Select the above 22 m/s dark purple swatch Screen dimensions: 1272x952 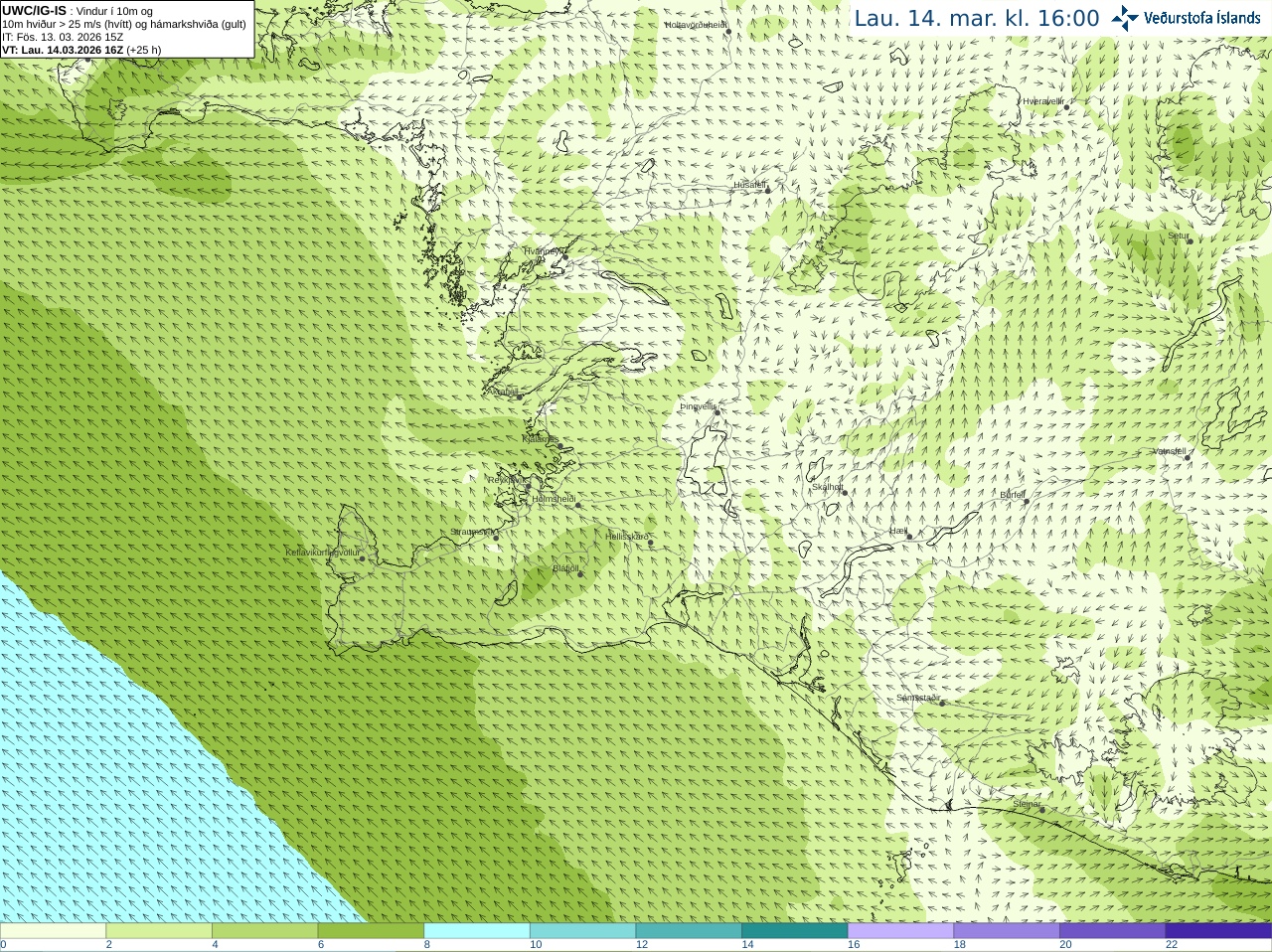[1219, 930]
